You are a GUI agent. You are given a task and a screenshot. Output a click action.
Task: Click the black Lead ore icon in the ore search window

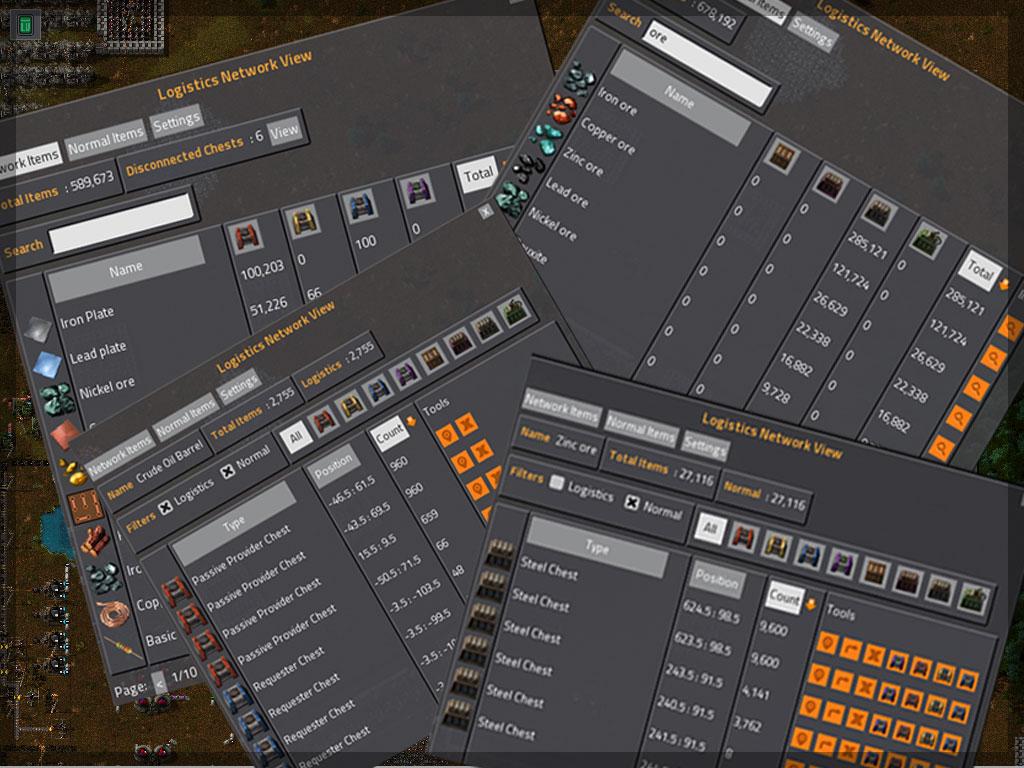(x=529, y=167)
